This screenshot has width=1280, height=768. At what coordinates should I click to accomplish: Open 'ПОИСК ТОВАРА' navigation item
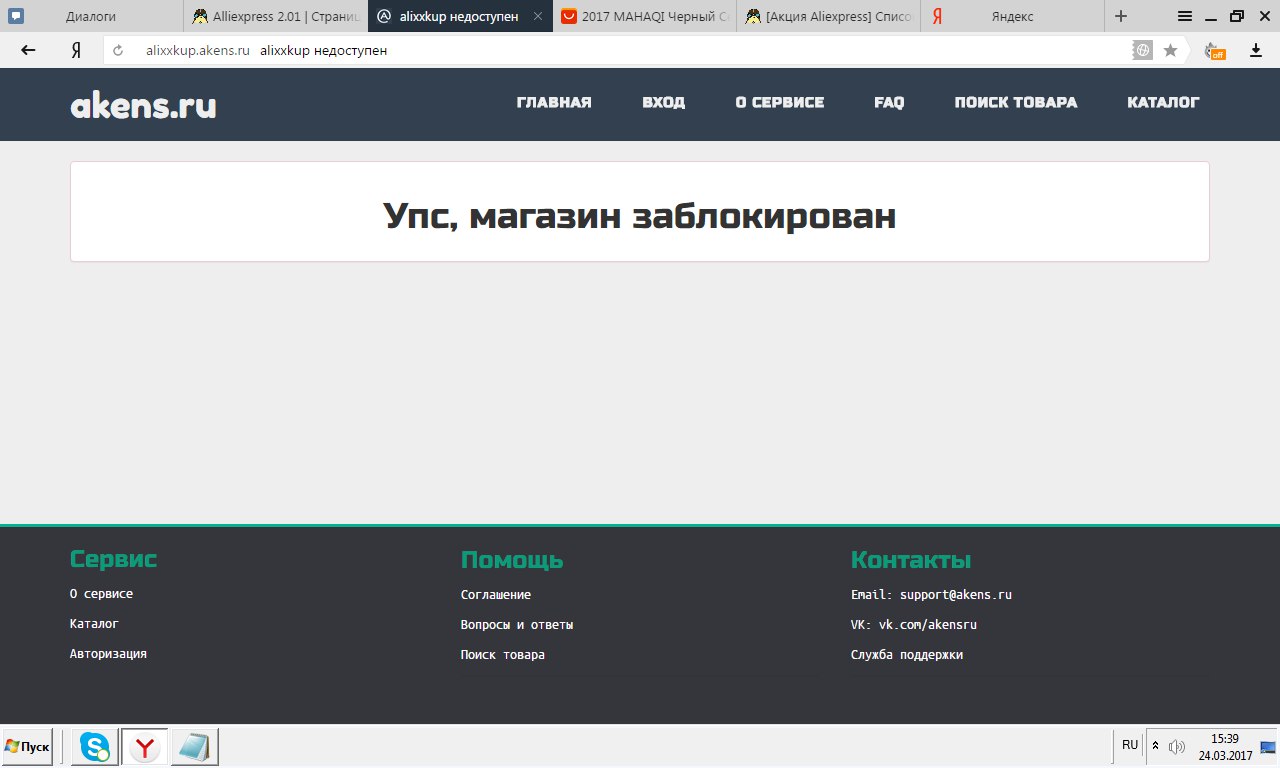[x=1016, y=102]
